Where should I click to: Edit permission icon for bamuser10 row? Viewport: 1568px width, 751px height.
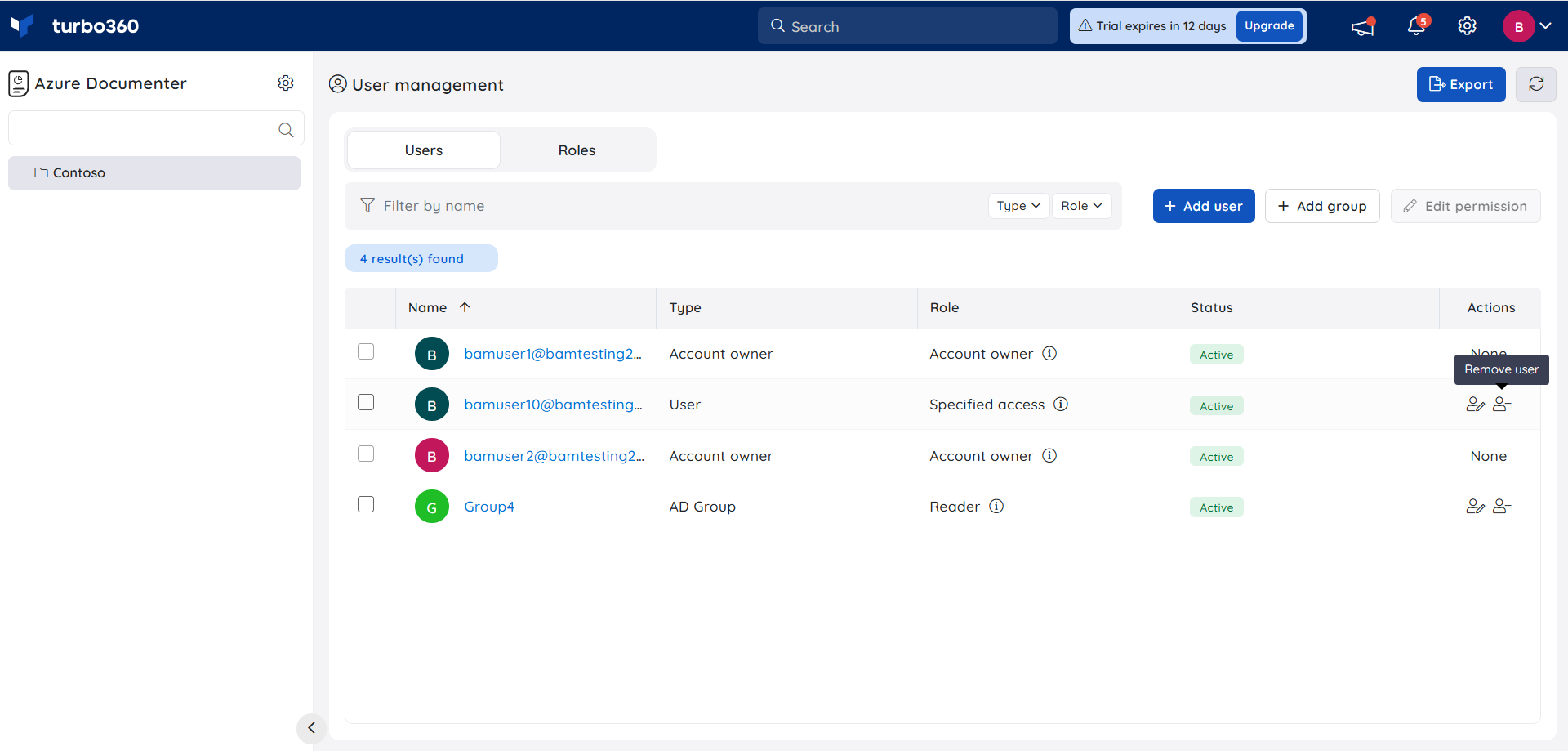click(x=1475, y=405)
